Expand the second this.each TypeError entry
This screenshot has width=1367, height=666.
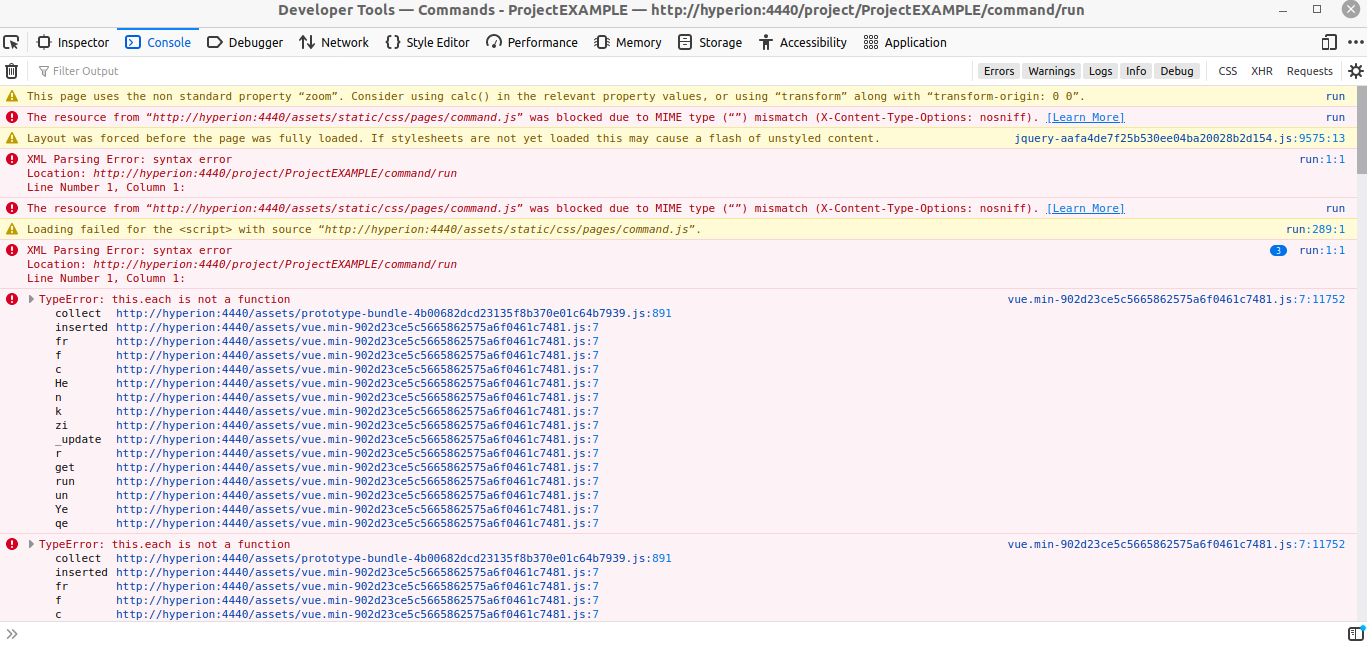coord(30,544)
